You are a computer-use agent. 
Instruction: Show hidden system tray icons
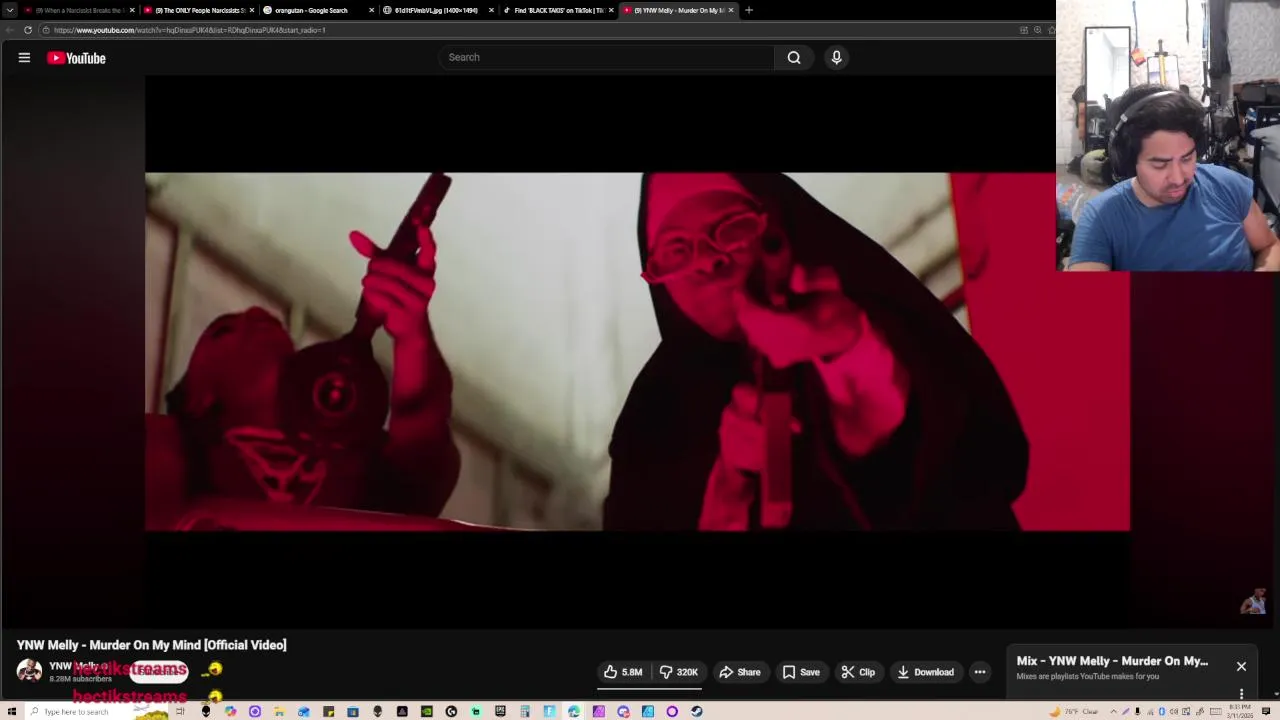pos(1113,711)
